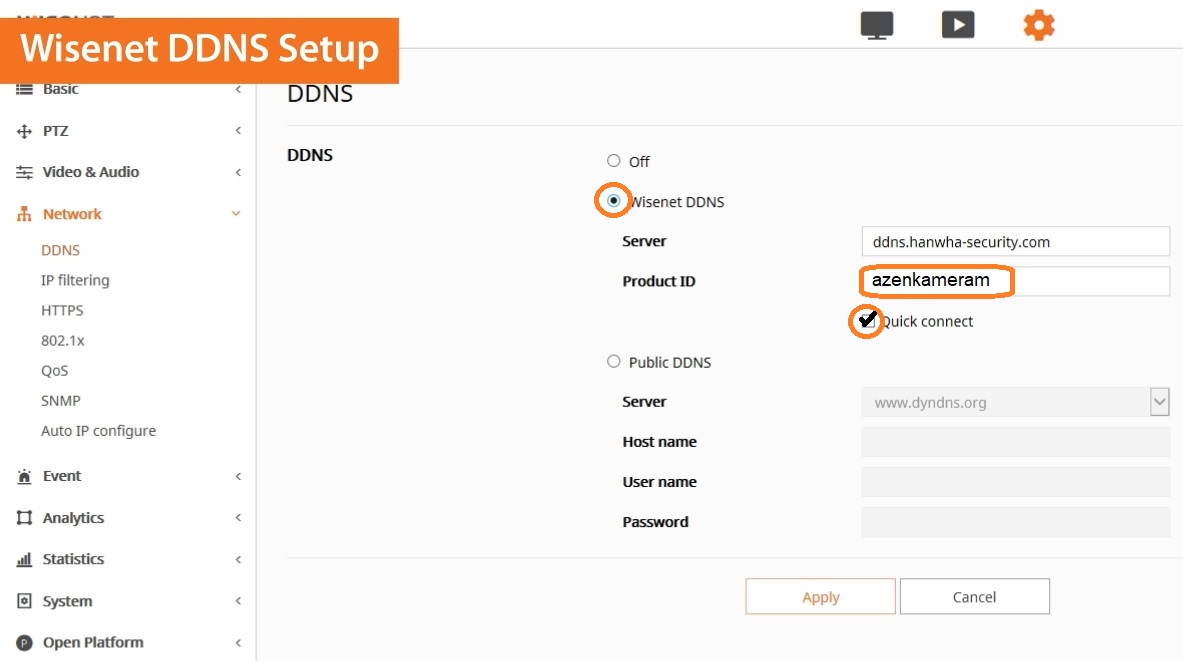Toggle the Quick connect checkbox
The image size is (1183, 661).
click(868, 321)
